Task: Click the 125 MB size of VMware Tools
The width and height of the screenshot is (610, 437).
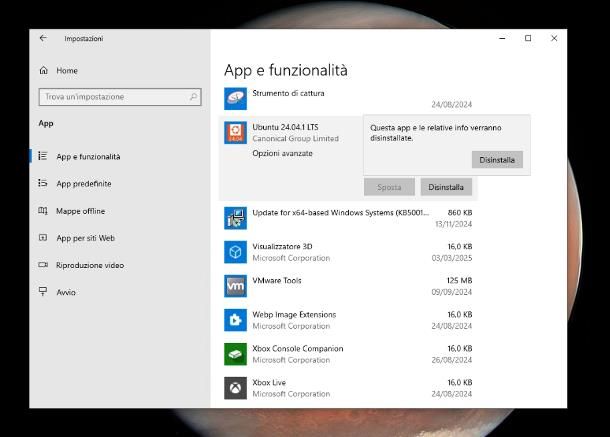Action: (459, 280)
